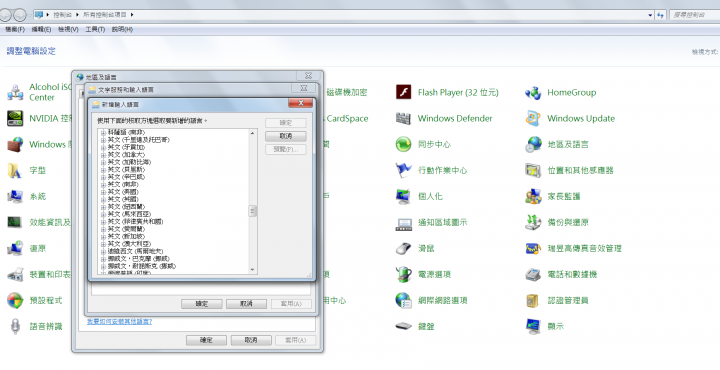The width and height of the screenshot is (720, 370).
Task: Open the 說明(H) menu
Action: (122, 29)
